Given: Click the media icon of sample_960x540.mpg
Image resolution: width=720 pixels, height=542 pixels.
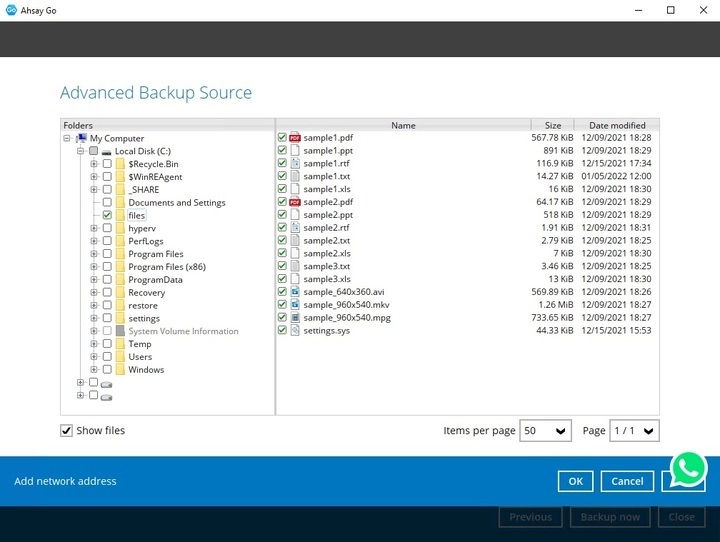Looking at the screenshot, I should tap(295, 317).
